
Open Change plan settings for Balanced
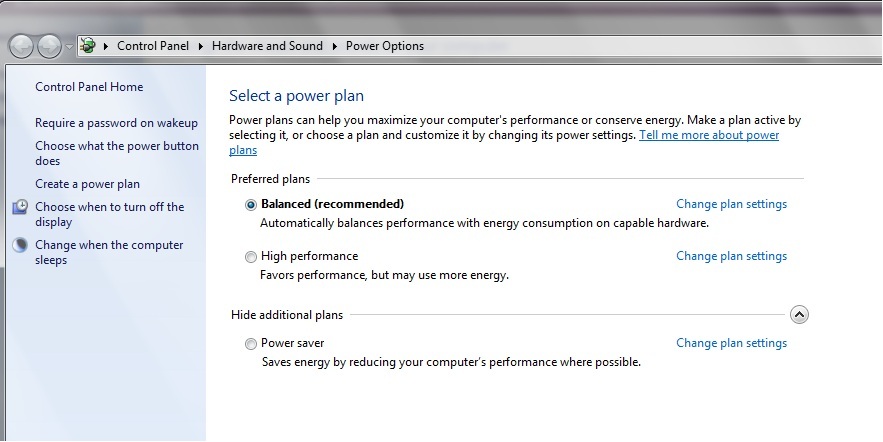pyautogui.click(x=732, y=204)
